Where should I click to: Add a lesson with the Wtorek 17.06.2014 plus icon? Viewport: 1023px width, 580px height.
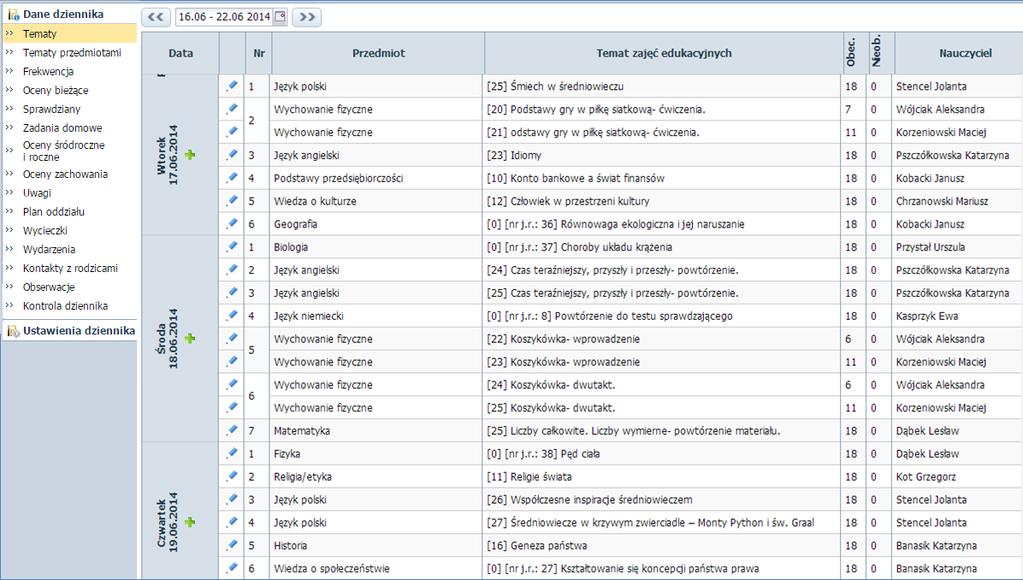[190, 155]
